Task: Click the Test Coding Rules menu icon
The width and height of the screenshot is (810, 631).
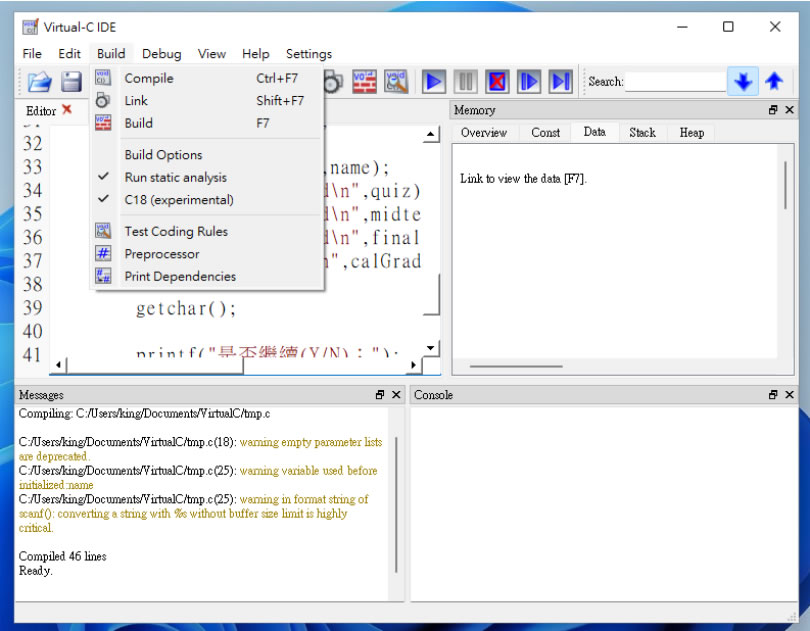Action: click(103, 231)
